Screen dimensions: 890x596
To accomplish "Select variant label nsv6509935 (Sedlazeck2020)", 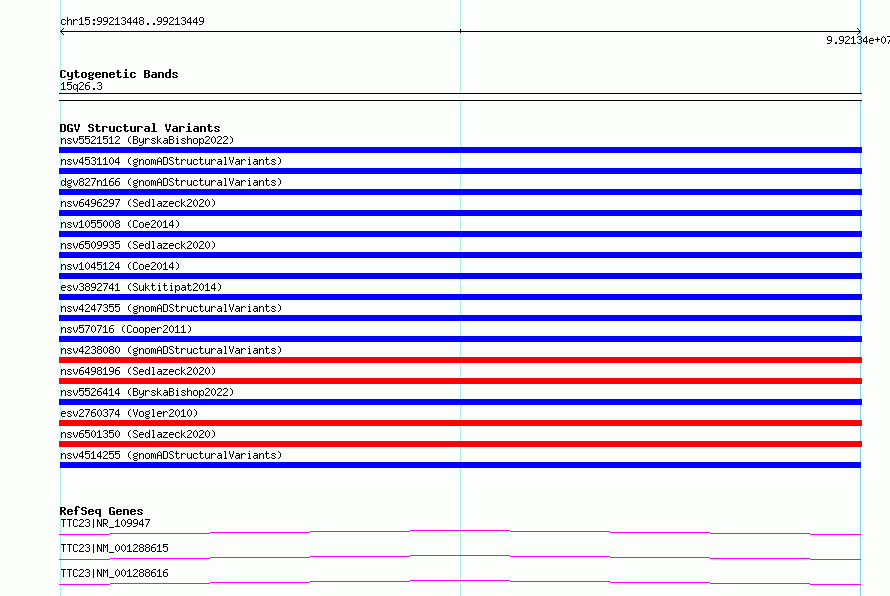I will pyautogui.click(x=138, y=245).
